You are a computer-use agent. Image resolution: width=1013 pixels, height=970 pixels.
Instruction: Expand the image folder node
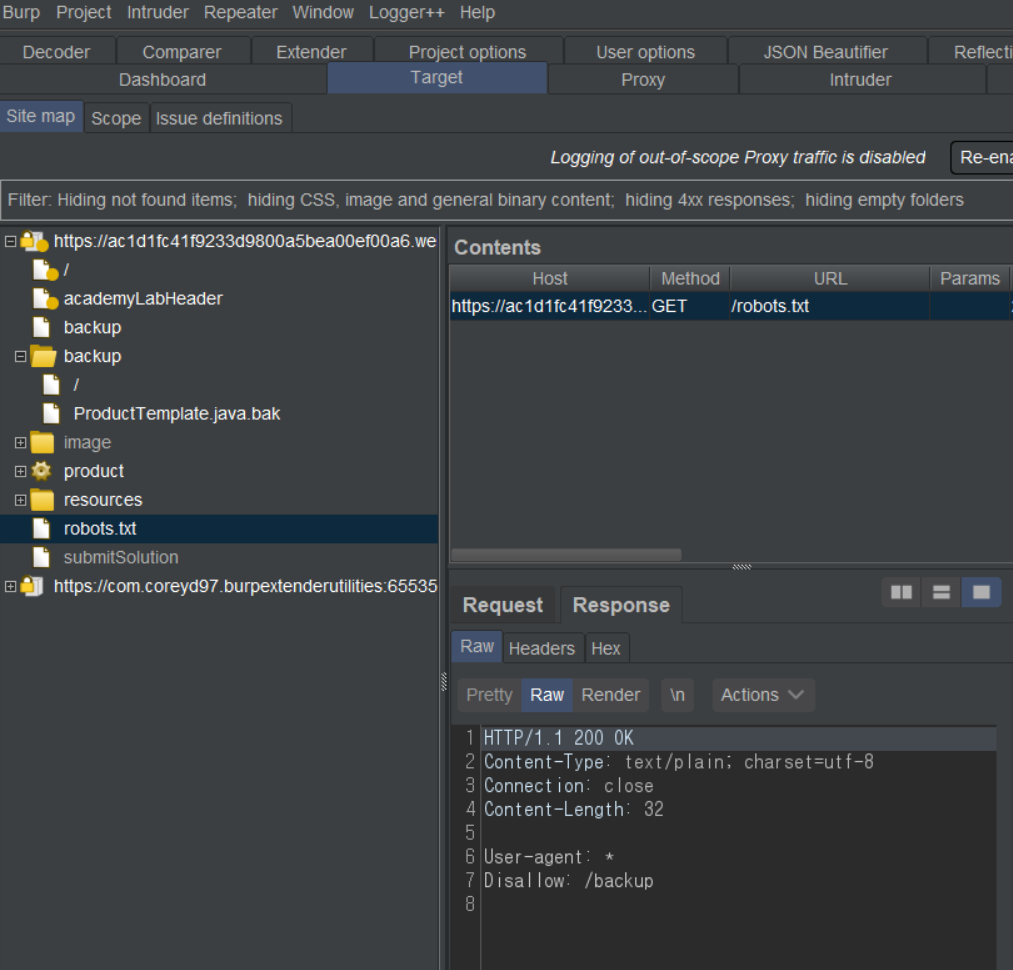point(20,443)
